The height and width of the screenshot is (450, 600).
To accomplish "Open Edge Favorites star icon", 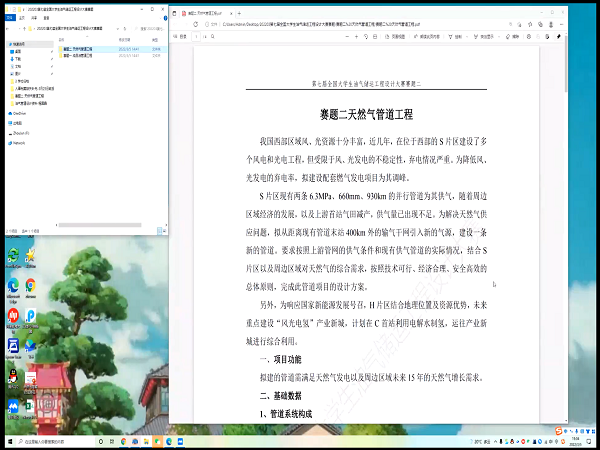I will (x=530, y=24).
